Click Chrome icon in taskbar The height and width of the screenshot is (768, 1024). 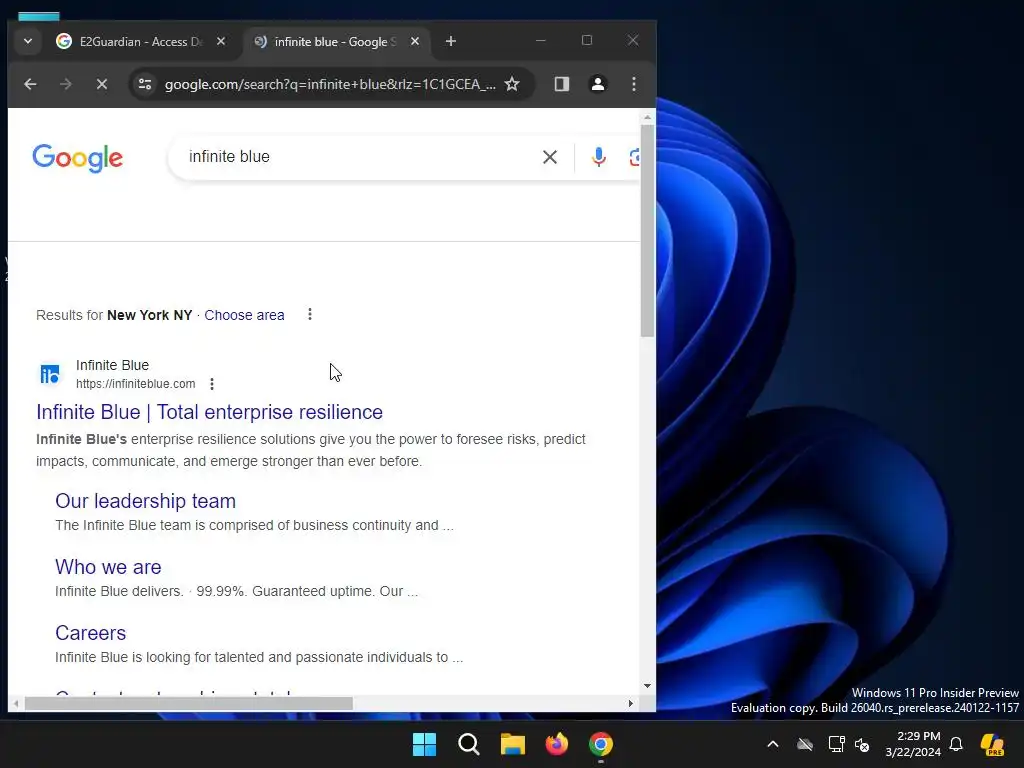tap(601, 744)
